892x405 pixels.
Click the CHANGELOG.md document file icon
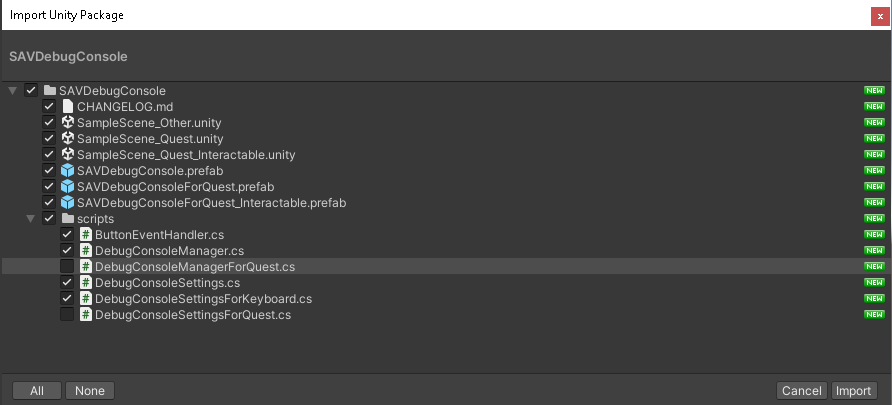68,106
